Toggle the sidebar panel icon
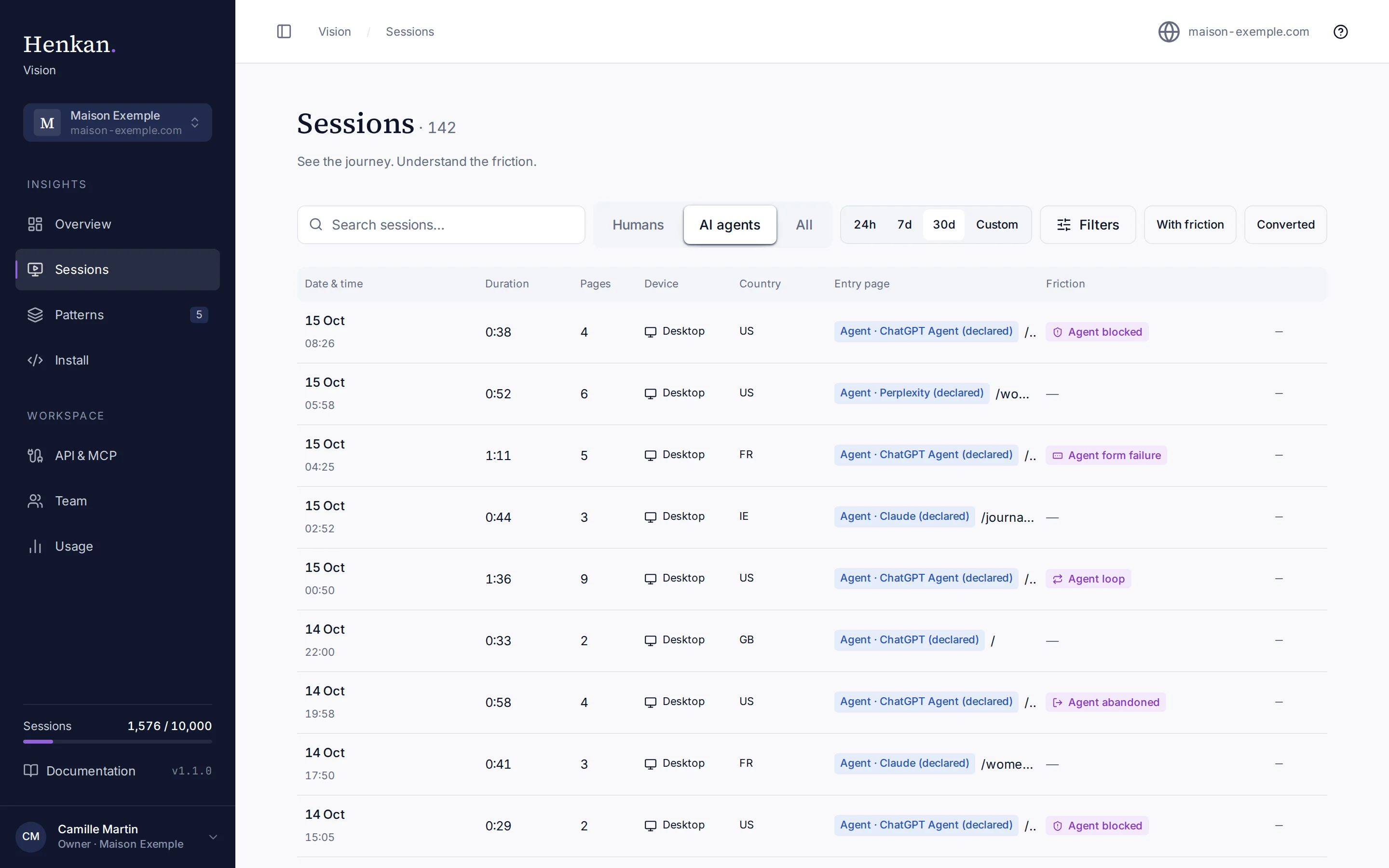 (x=284, y=31)
